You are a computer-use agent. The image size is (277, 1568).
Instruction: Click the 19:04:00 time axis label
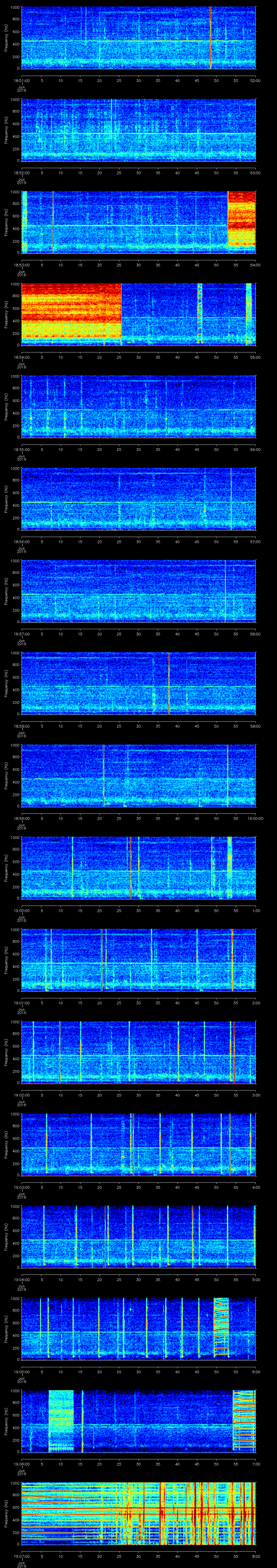[21, 1279]
